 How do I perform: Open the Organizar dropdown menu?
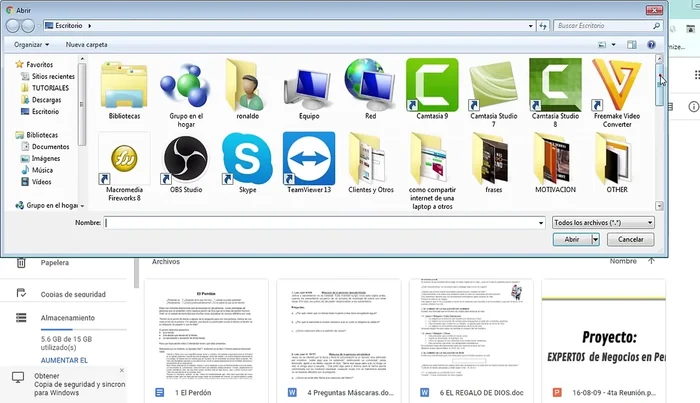point(31,45)
